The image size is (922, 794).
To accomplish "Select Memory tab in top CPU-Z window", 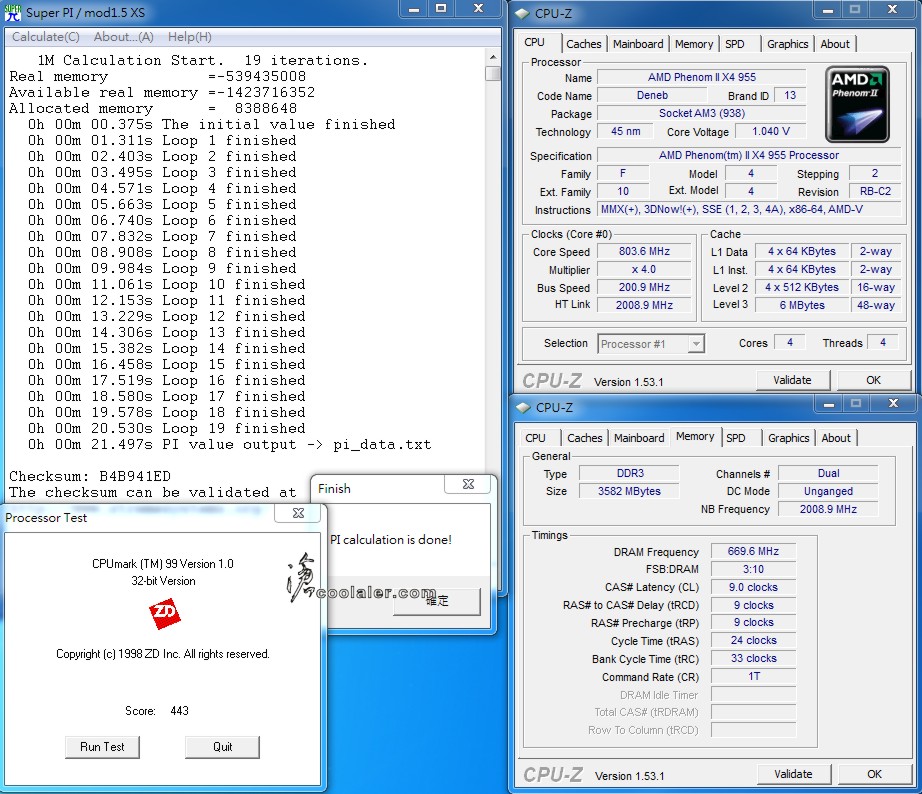I will coord(694,44).
